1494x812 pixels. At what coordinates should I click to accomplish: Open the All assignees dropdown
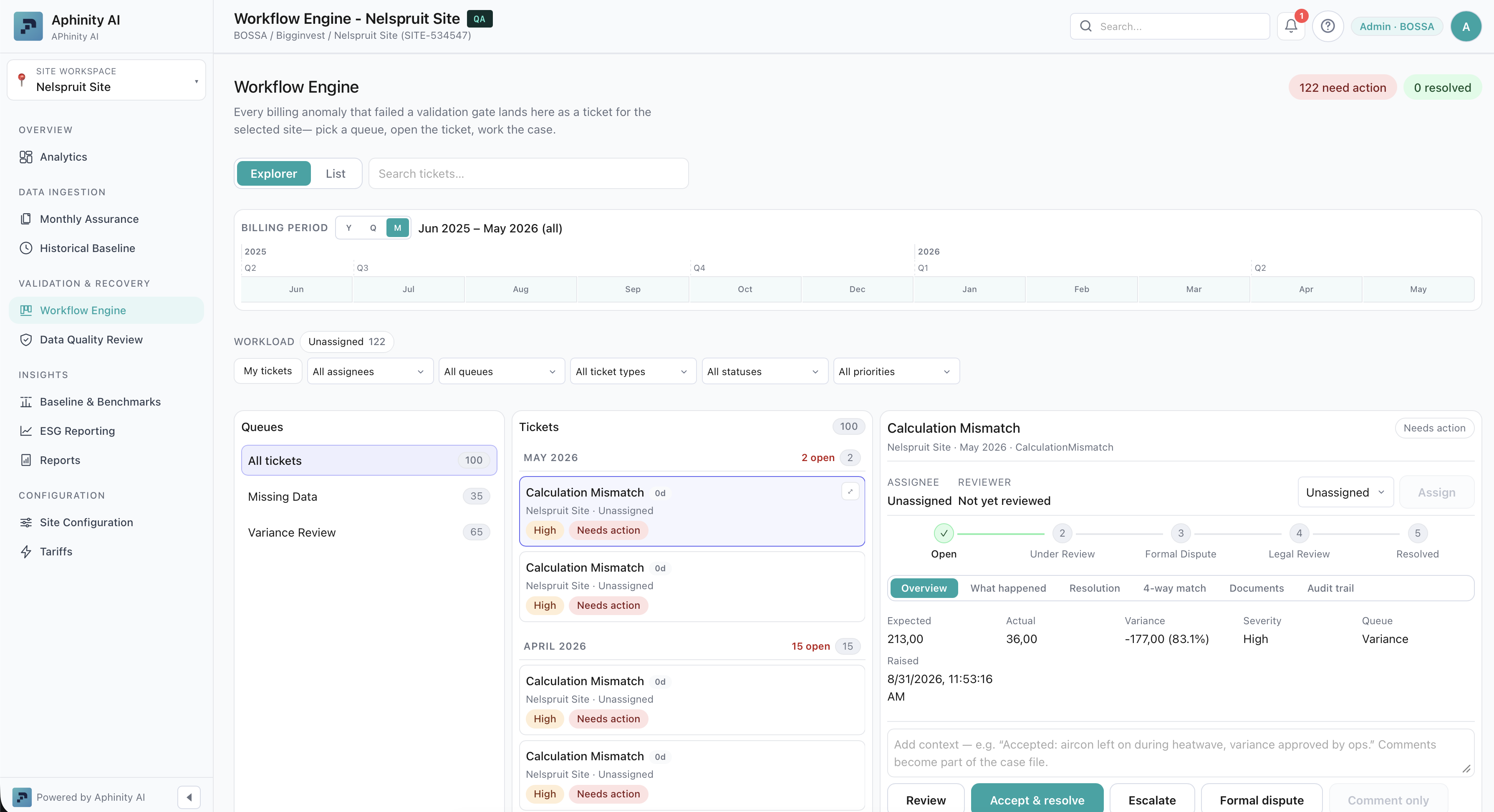pyautogui.click(x=370, y=371)
